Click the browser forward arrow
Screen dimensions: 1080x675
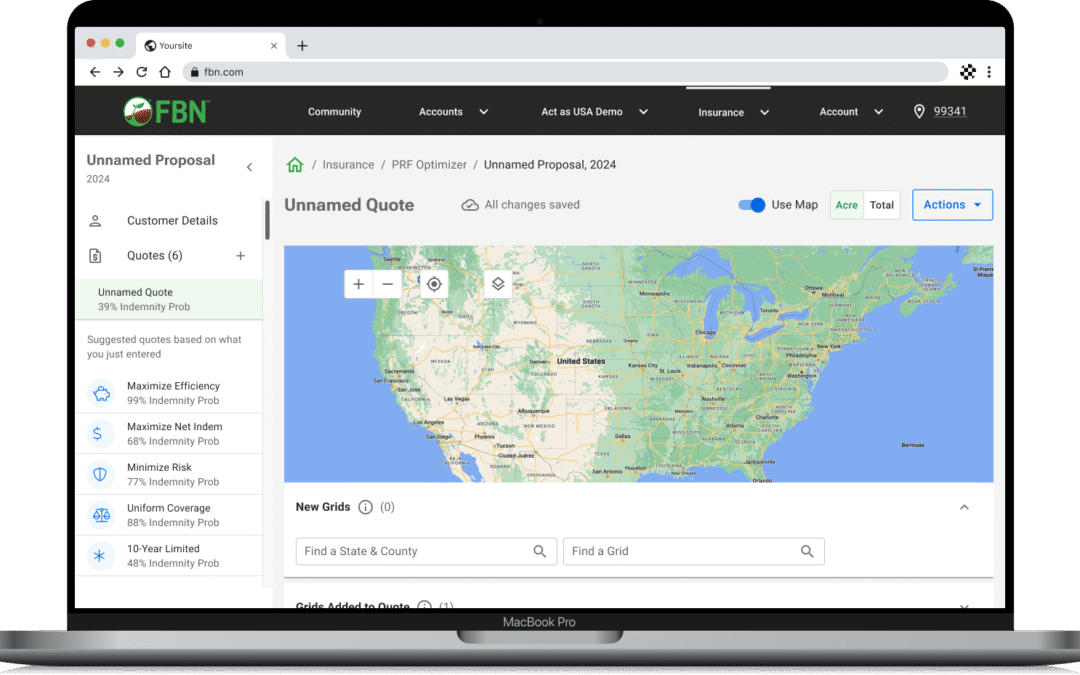(118, 72)
